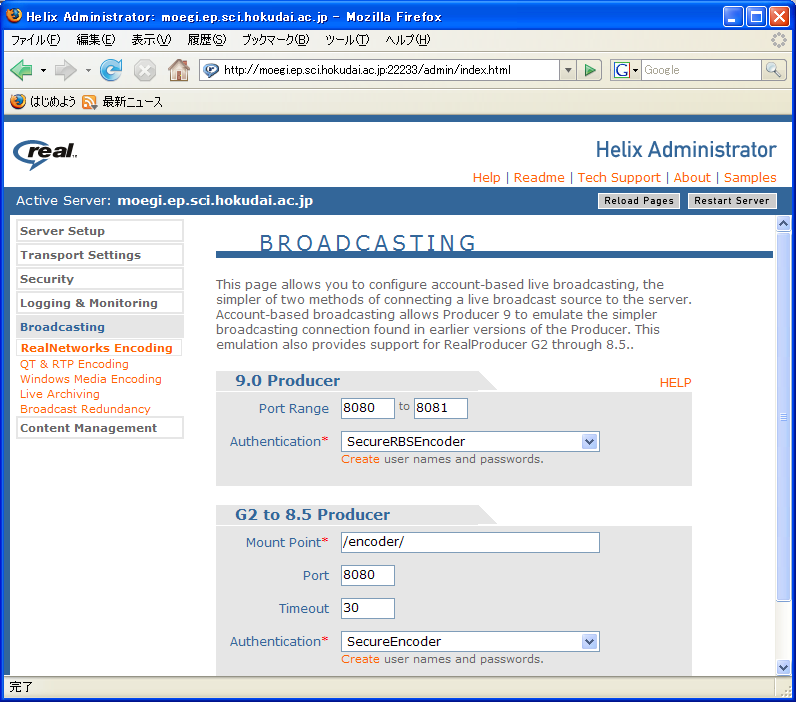This screenshot has width=796, height=702.
Task: Click the Google search engine icon
Action: click(x=621, y=70)
